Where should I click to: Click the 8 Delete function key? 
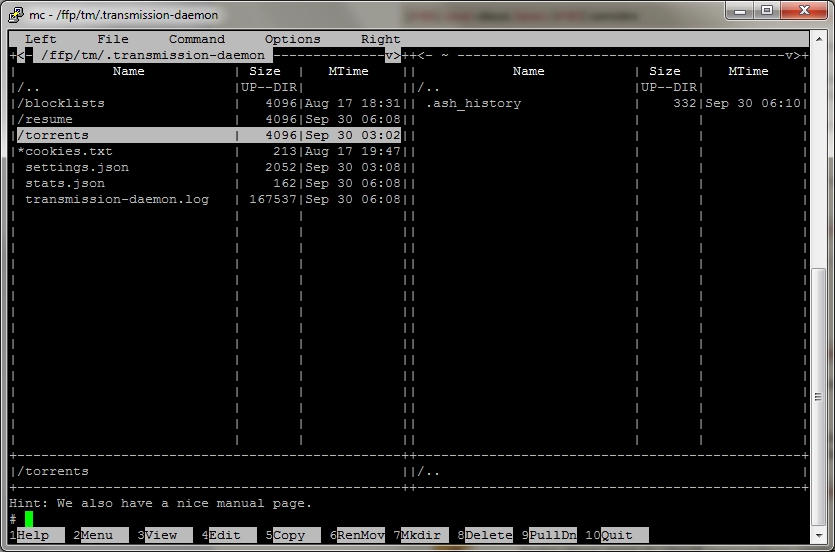(485, 535)
